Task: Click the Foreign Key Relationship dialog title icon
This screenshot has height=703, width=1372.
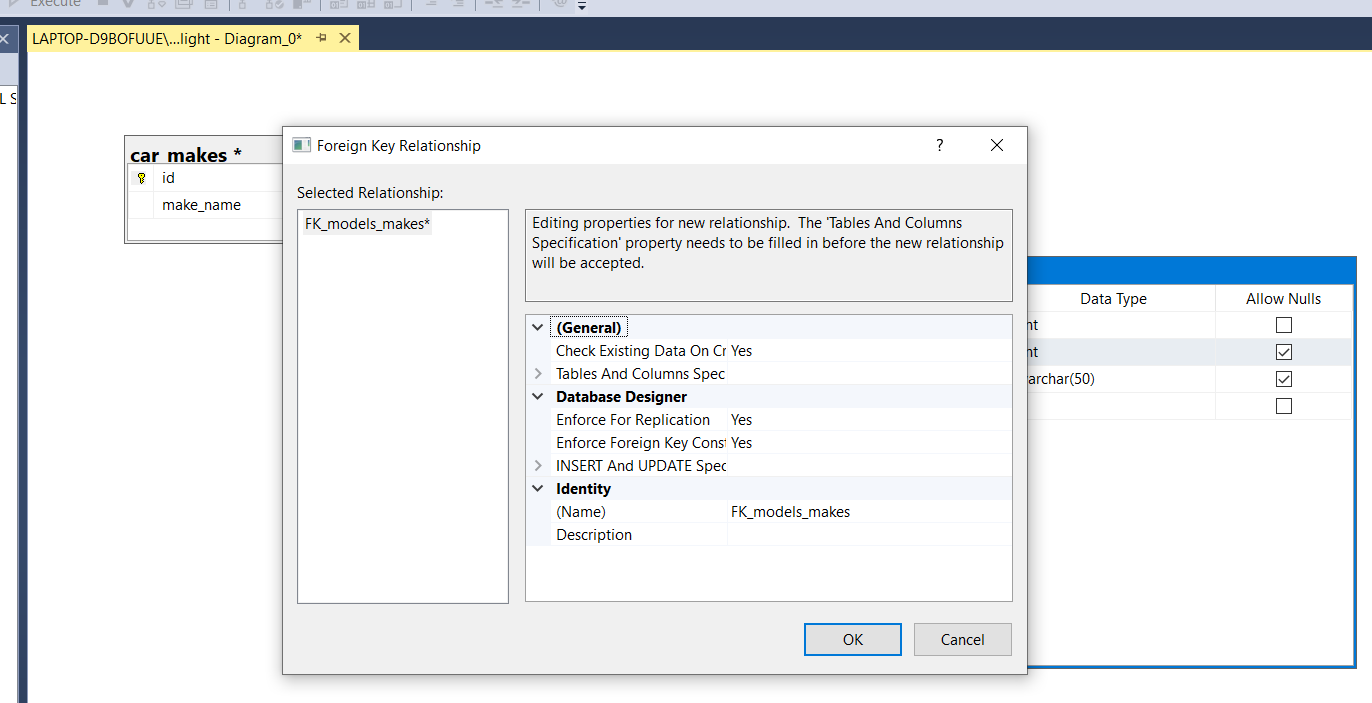Action: (x=301, y=145)
